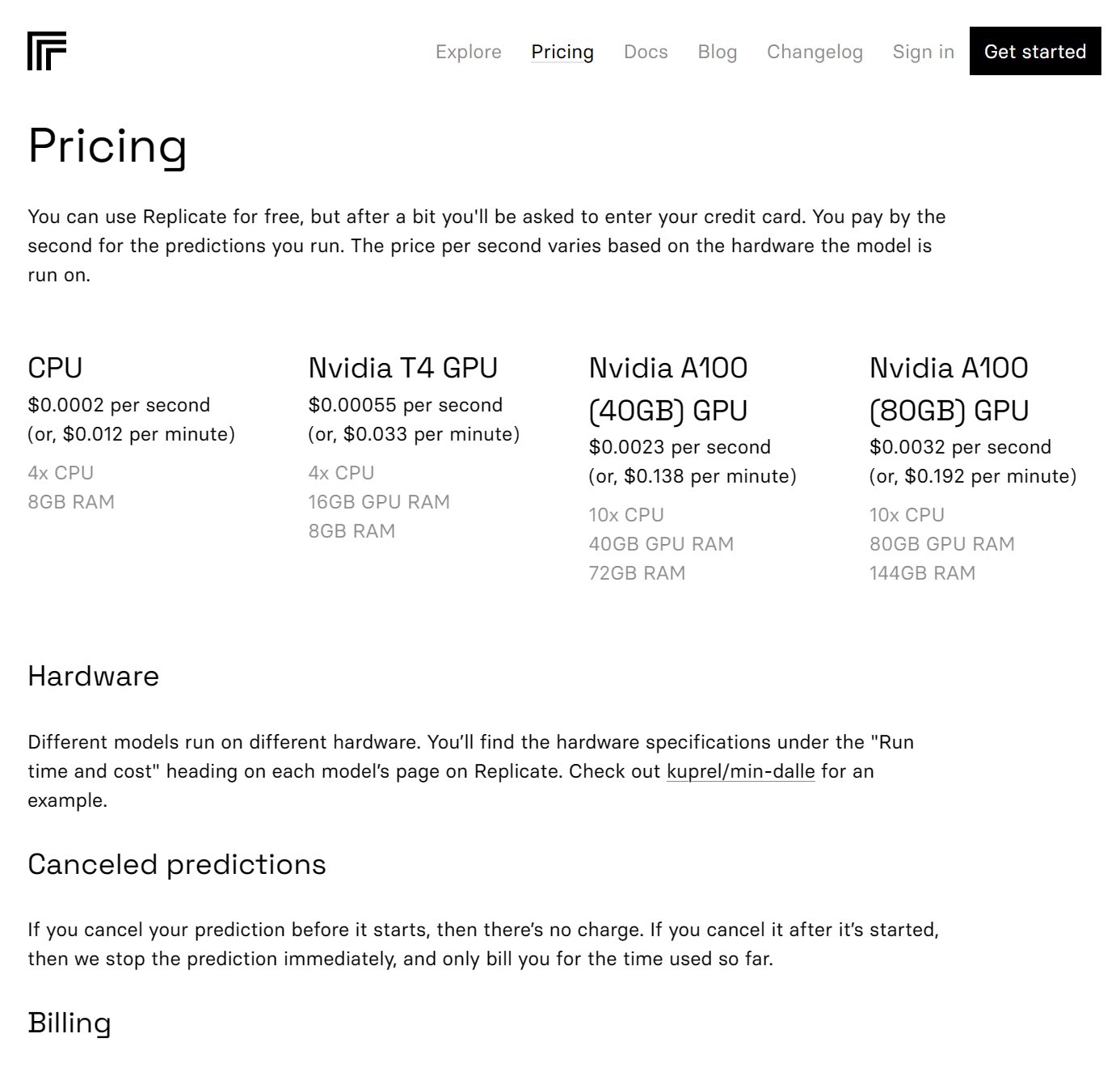Image resolution: width=1120 pixels, height=1076 pixels.
Task: Click the CPU hardware tier heading
Action: 55,368
